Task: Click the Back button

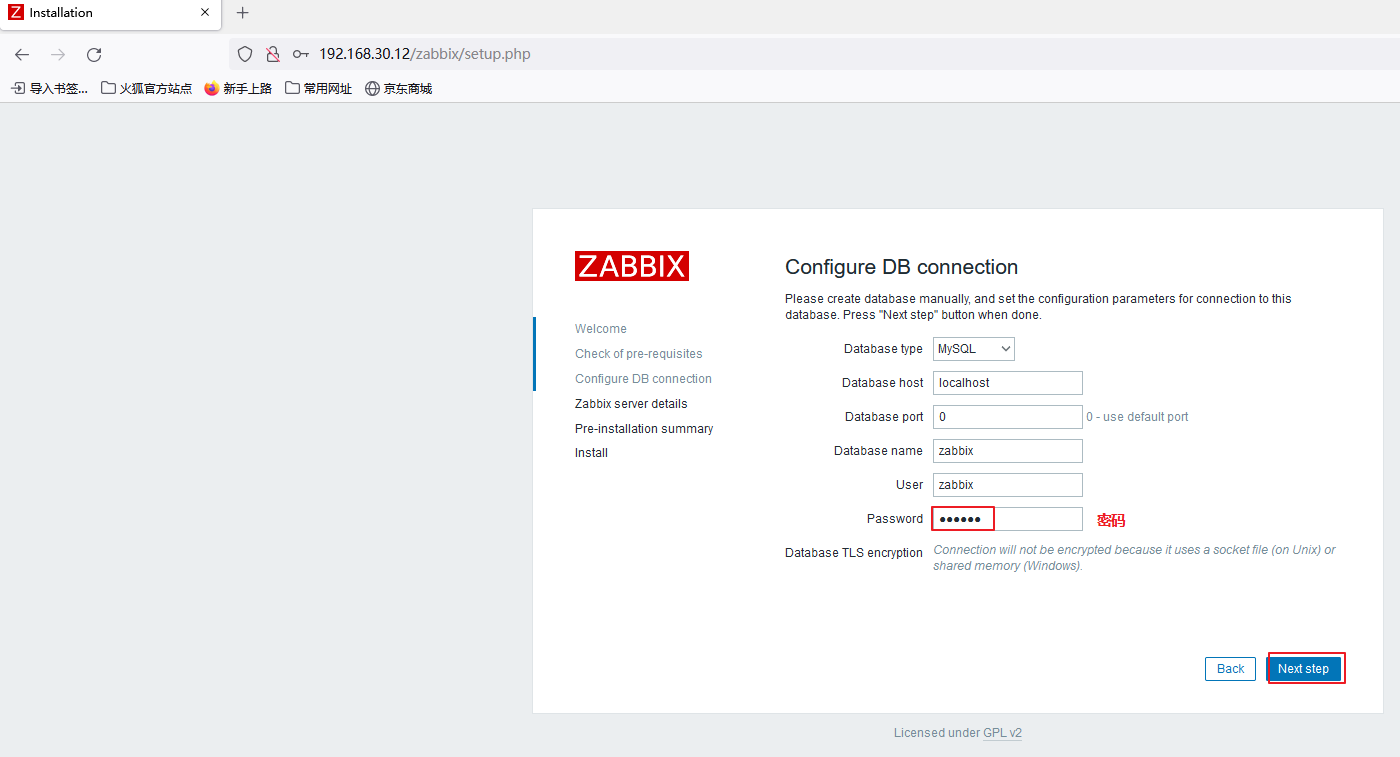Action: tap(1230, 669)
